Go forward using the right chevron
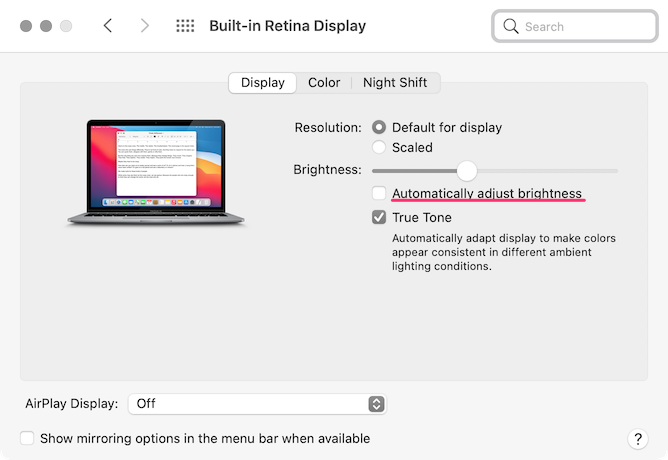The image size is (668, 460). [145, 26]
